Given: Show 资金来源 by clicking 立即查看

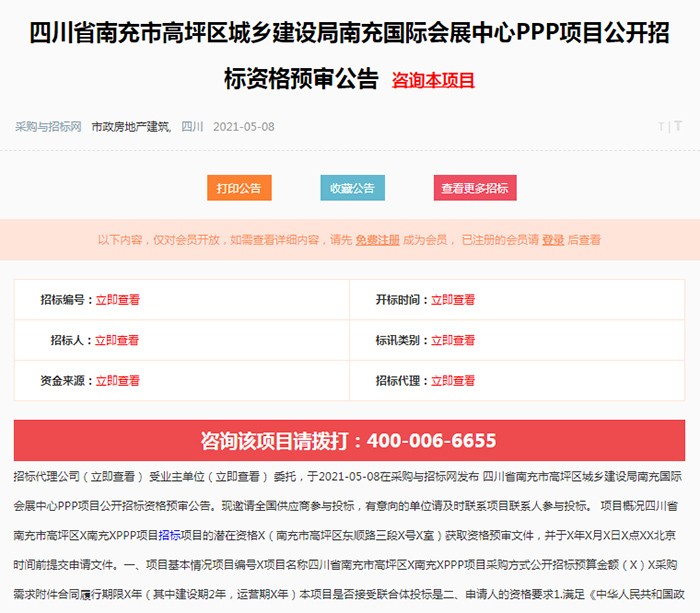Looking at the screenshot, I should [117, 381].
